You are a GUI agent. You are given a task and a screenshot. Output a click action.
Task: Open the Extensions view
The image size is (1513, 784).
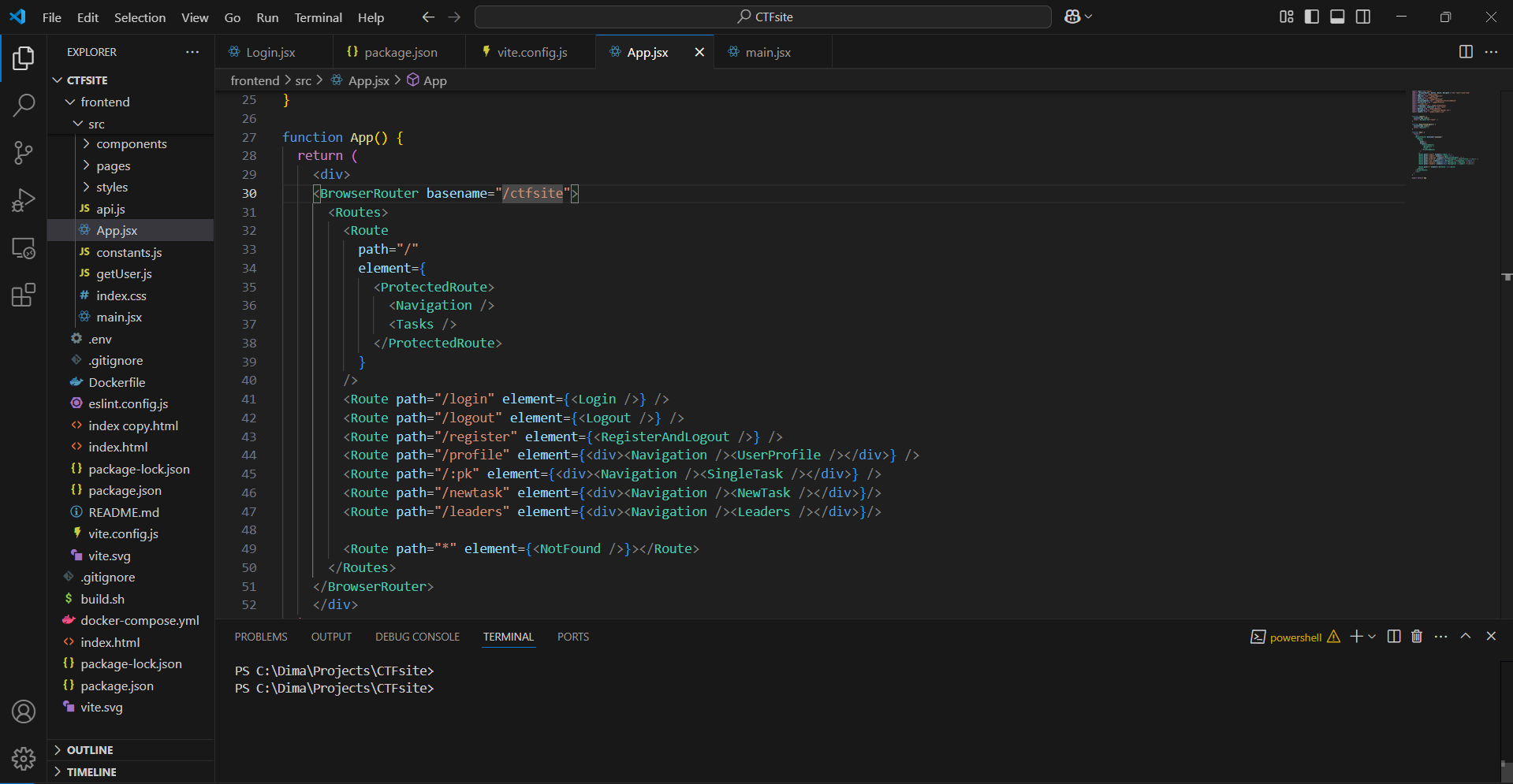click(x=24, y=295)
